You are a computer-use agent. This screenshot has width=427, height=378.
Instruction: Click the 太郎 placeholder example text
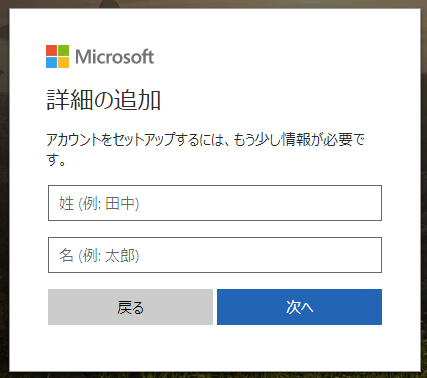[120, 255]
